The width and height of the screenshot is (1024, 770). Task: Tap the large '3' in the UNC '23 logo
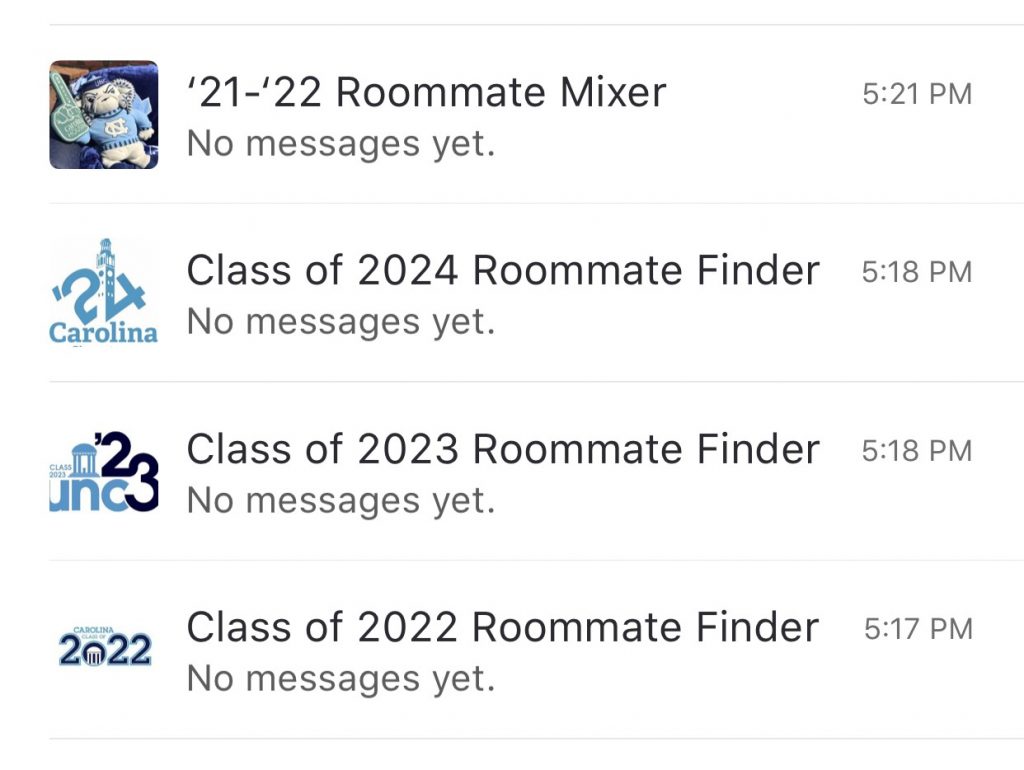[x=142, y=483]
